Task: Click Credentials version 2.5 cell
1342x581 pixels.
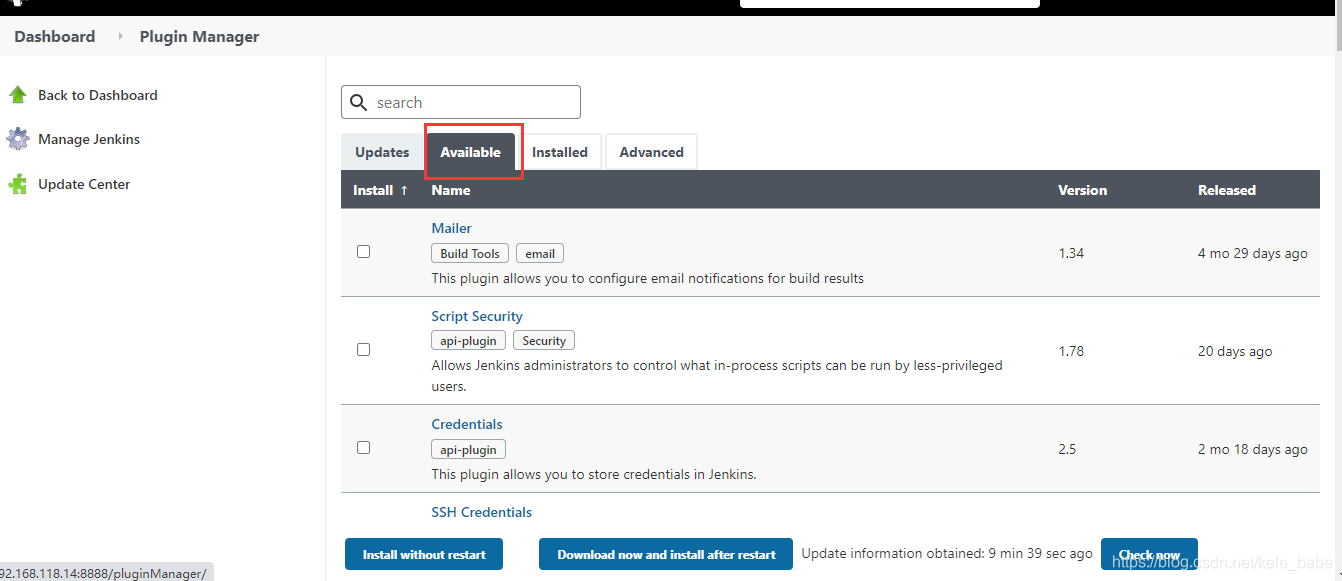Action: pos(1067,449)
